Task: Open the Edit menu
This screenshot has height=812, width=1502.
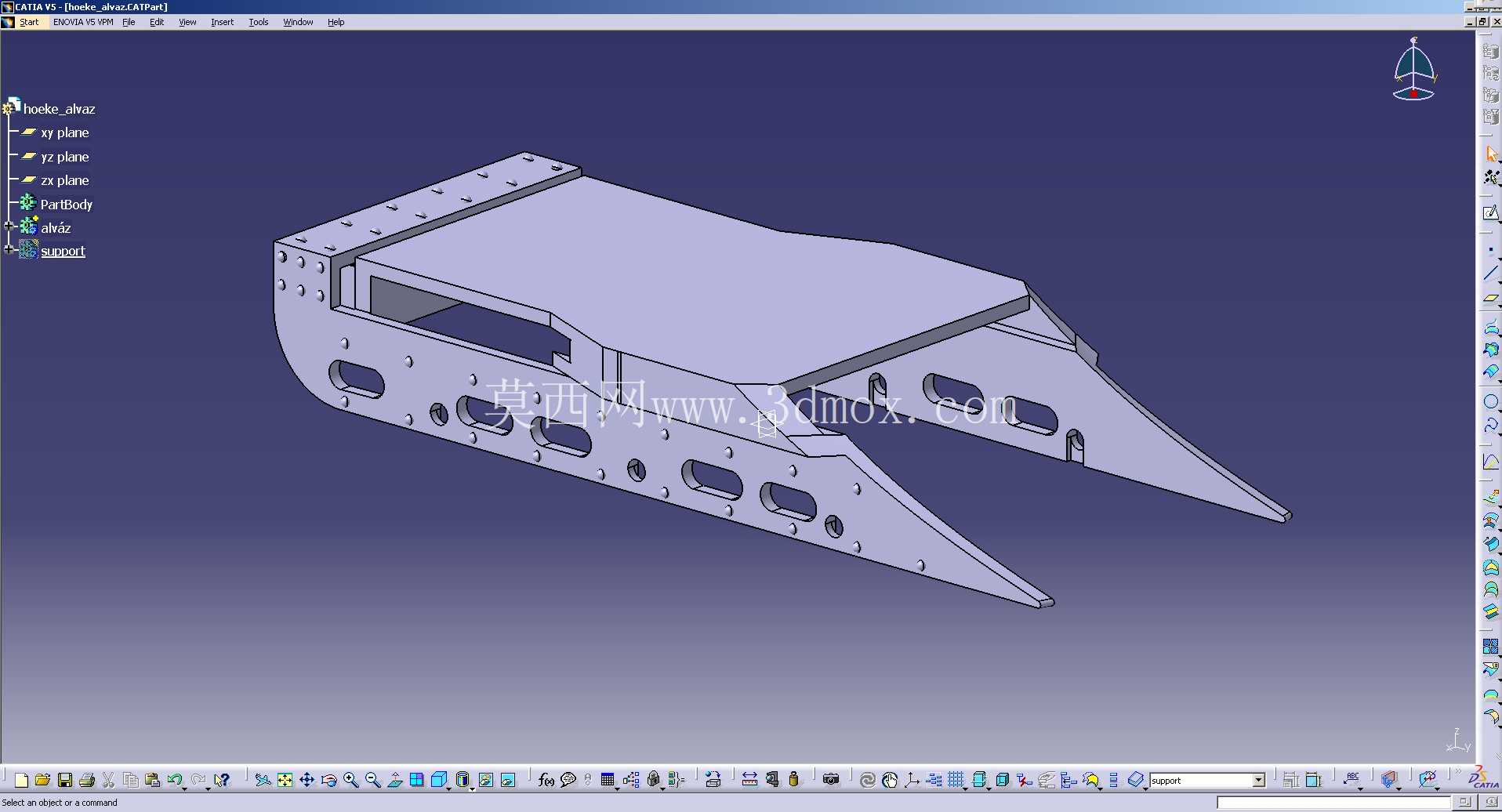Action: click(x=157, y=22)
